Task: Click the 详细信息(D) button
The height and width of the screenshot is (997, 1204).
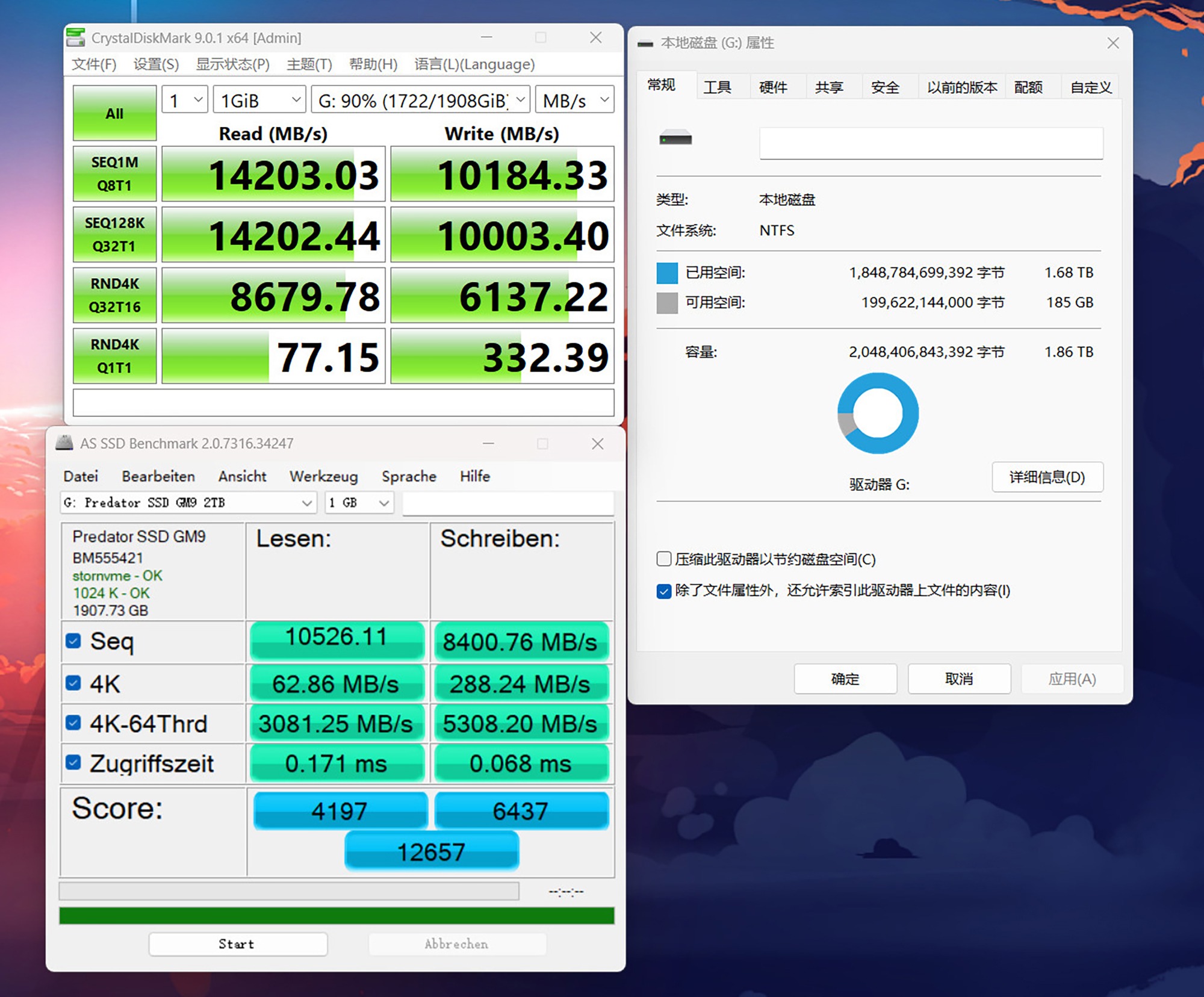Action: coord(1047,477)
